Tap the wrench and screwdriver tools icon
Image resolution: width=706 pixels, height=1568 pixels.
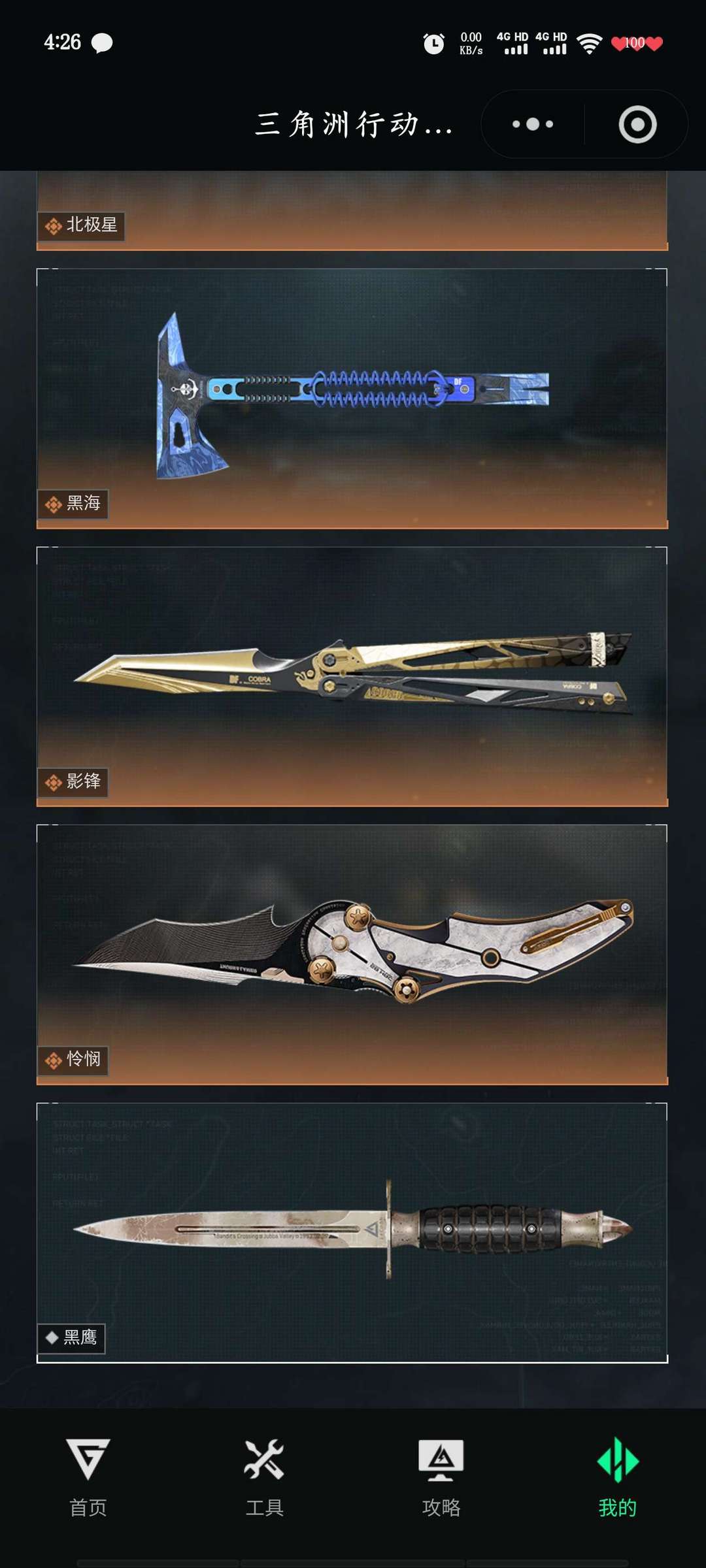(264, 1459)
